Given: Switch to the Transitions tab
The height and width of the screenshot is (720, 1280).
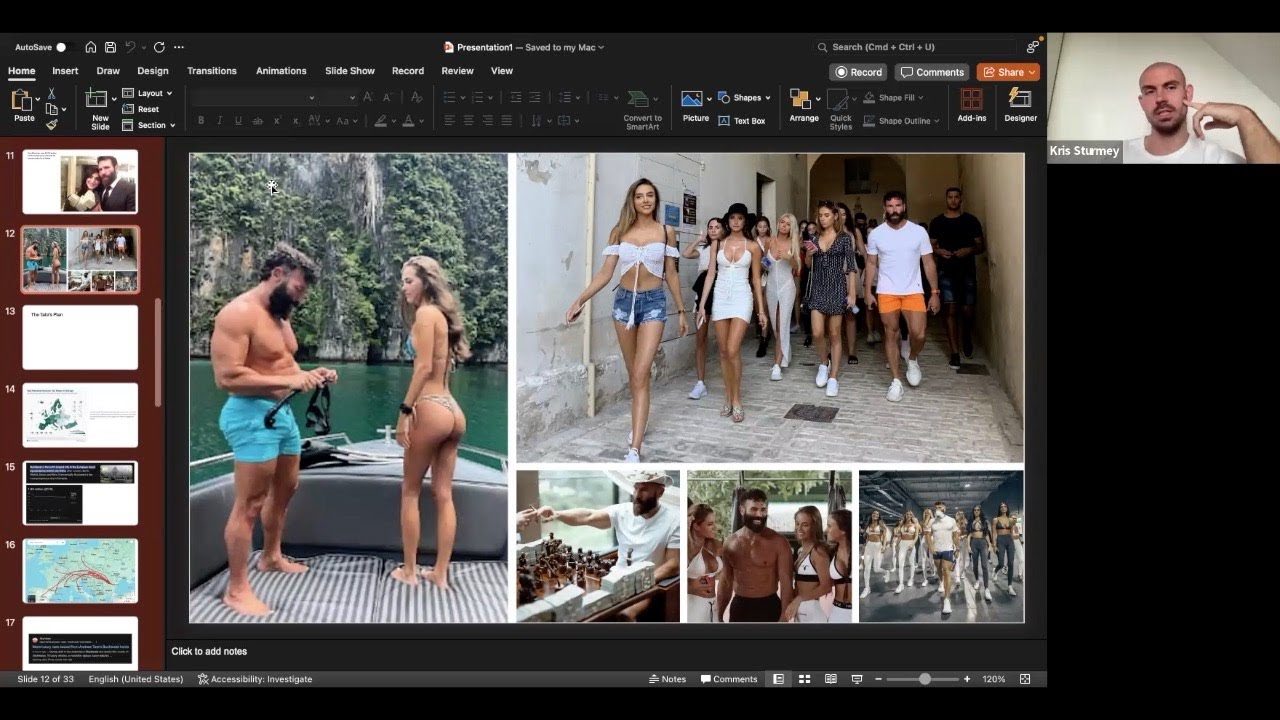Looking at the screenshot, I should 212,71.
